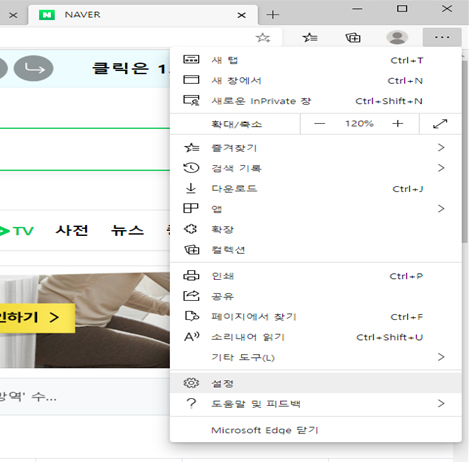Decrease zoom with the minus button

319,124
